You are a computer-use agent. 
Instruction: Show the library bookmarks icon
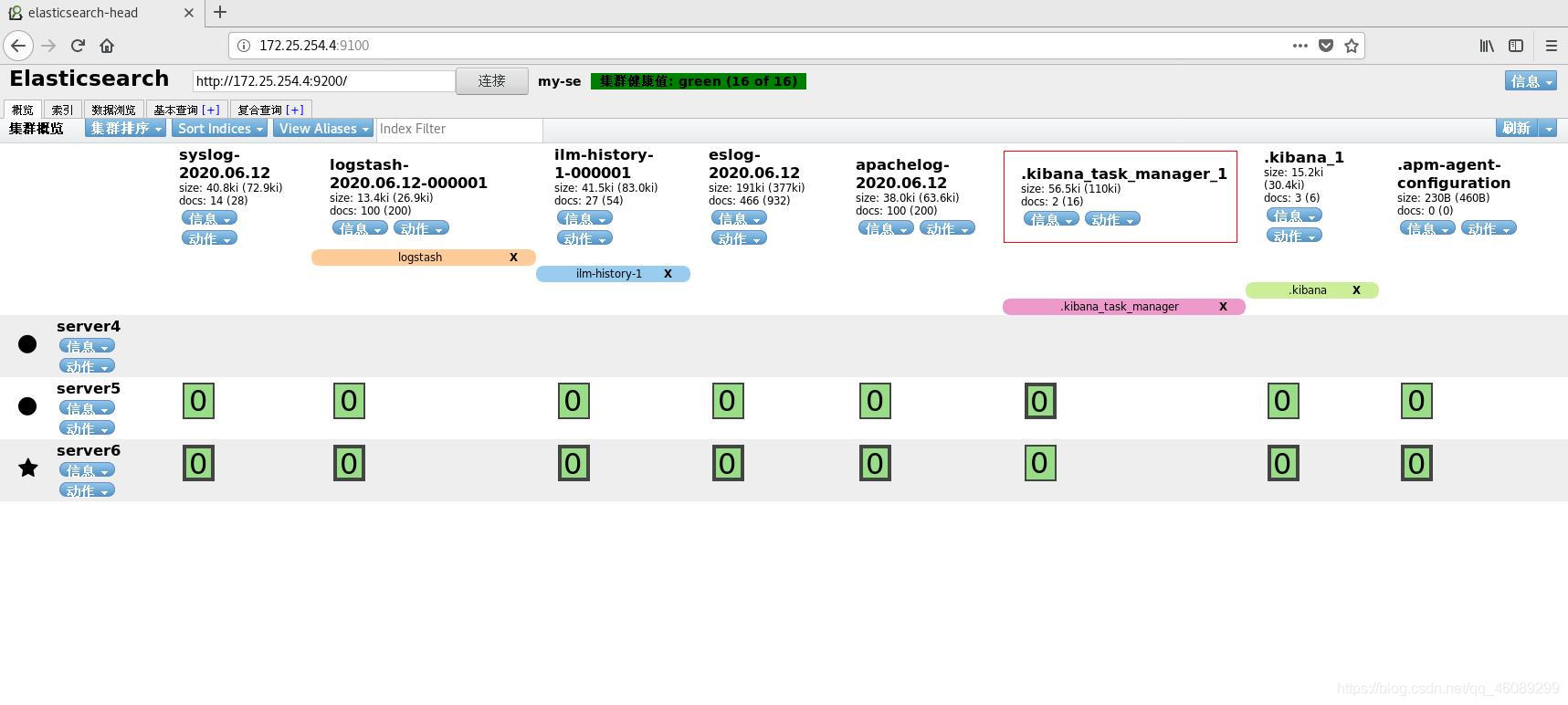1487,46
